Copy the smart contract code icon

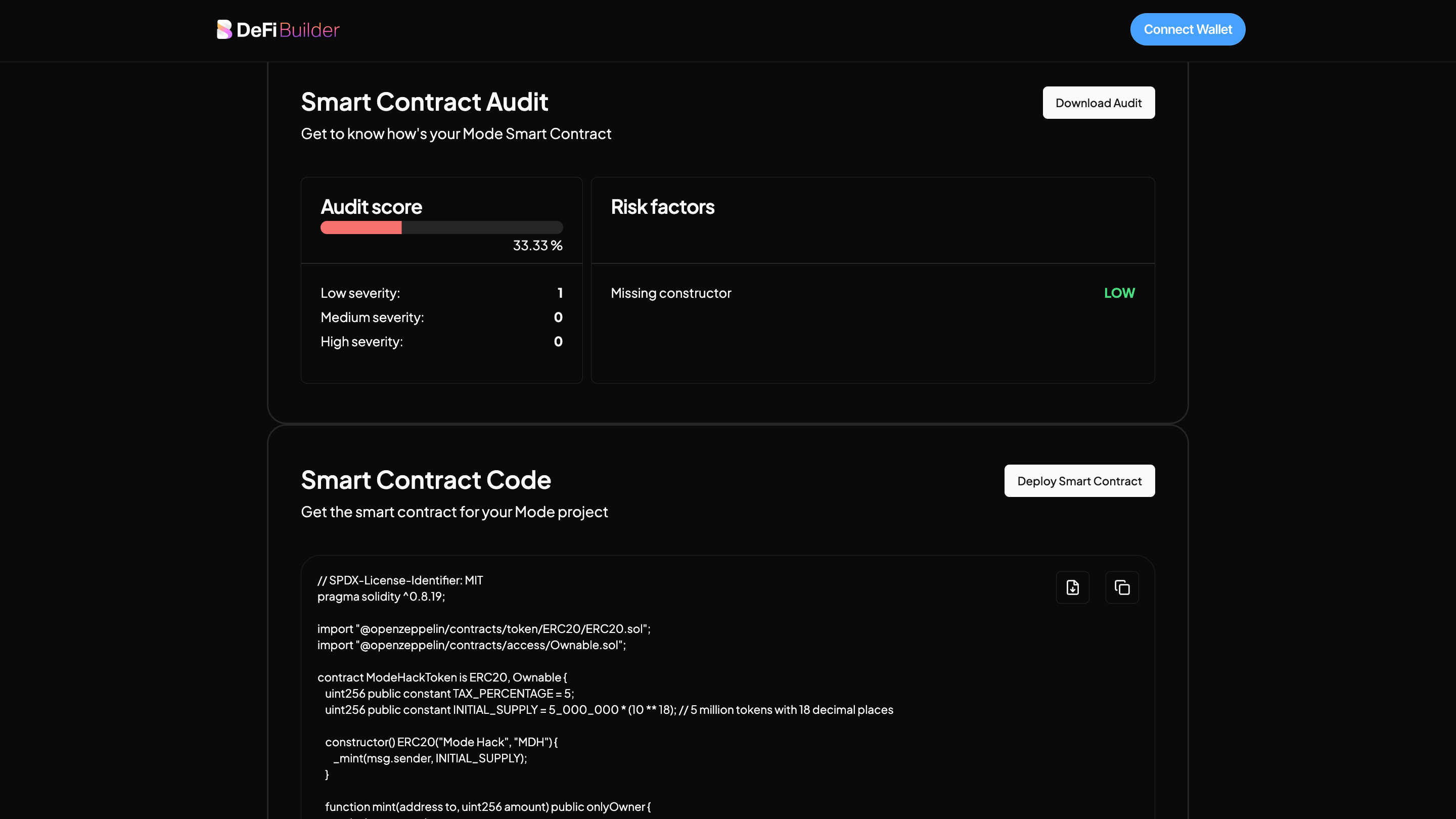point(1121,587)
